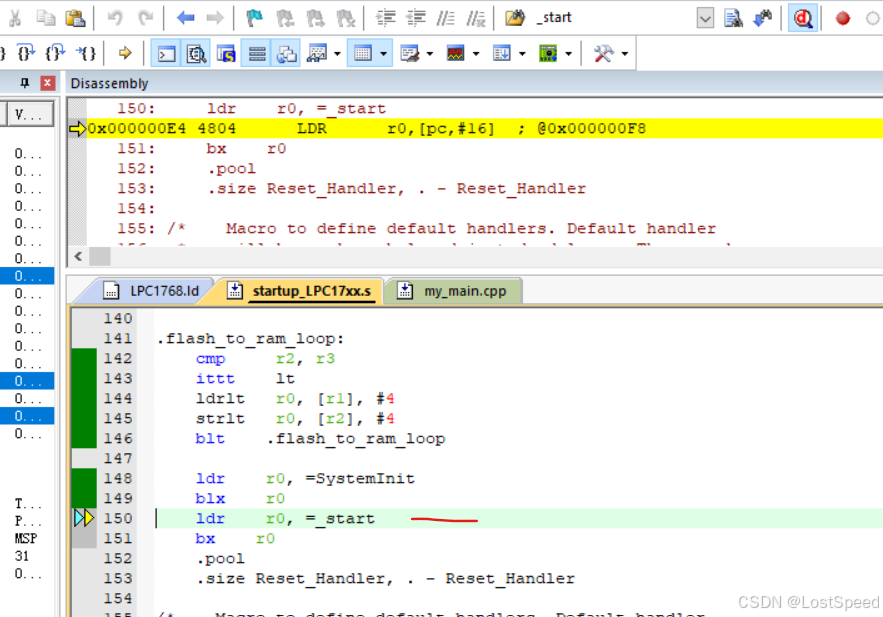Screen dimensions: 883x617
Task: Expand the Serial Windows dropdown arrow
Action: 430,54
